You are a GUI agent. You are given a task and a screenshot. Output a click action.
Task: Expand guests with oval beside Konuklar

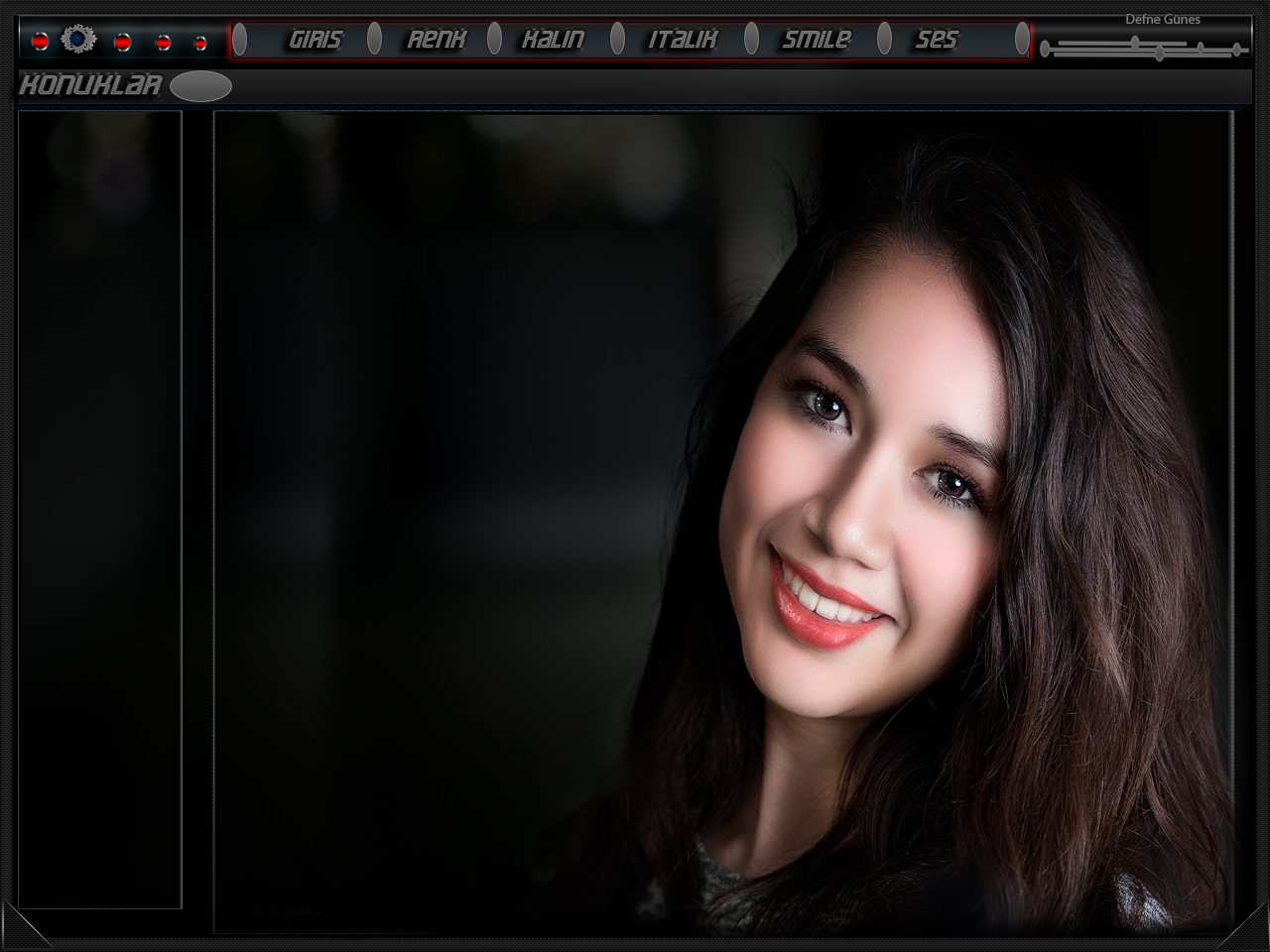click(x=200, y=87)
